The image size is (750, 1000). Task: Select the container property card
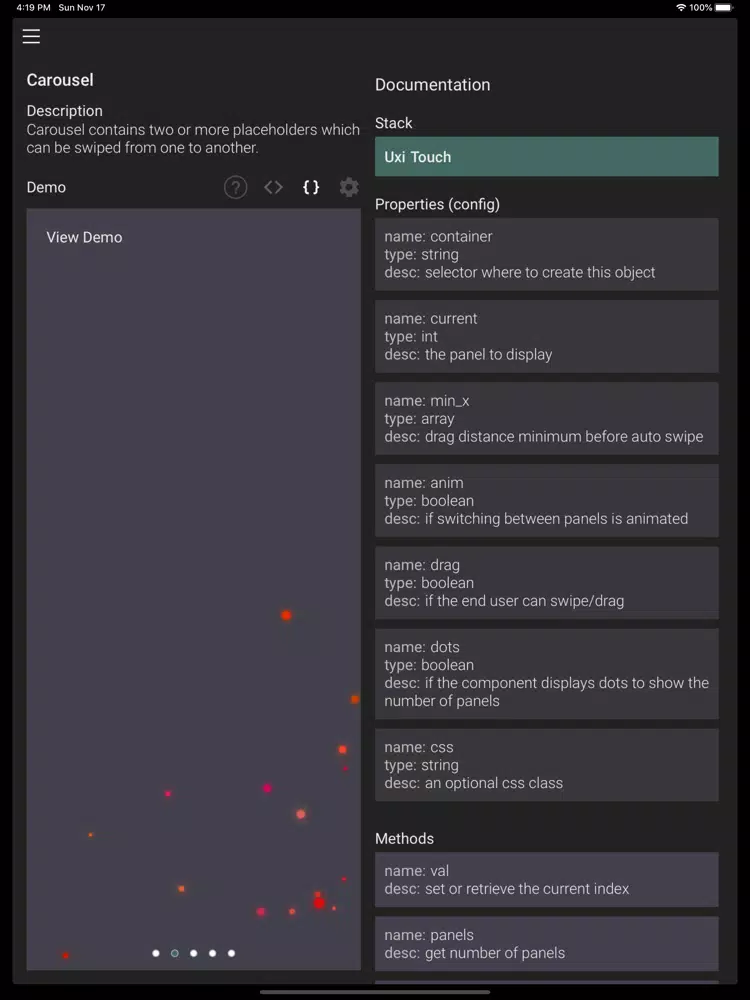[x=546, y=254]
